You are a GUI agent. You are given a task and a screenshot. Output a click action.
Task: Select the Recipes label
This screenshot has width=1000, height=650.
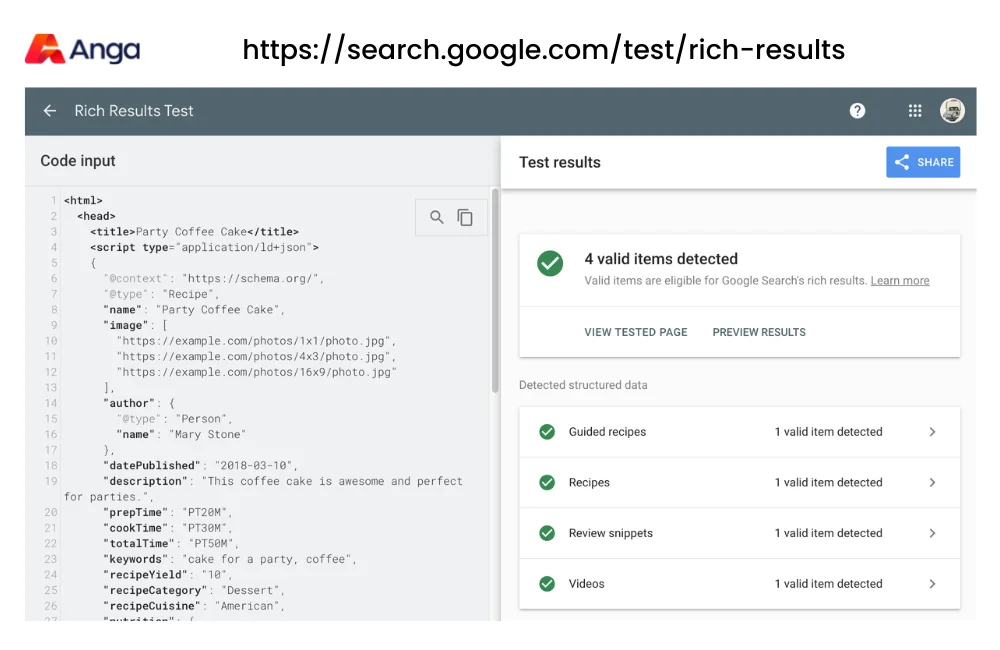tap(589, 483)
